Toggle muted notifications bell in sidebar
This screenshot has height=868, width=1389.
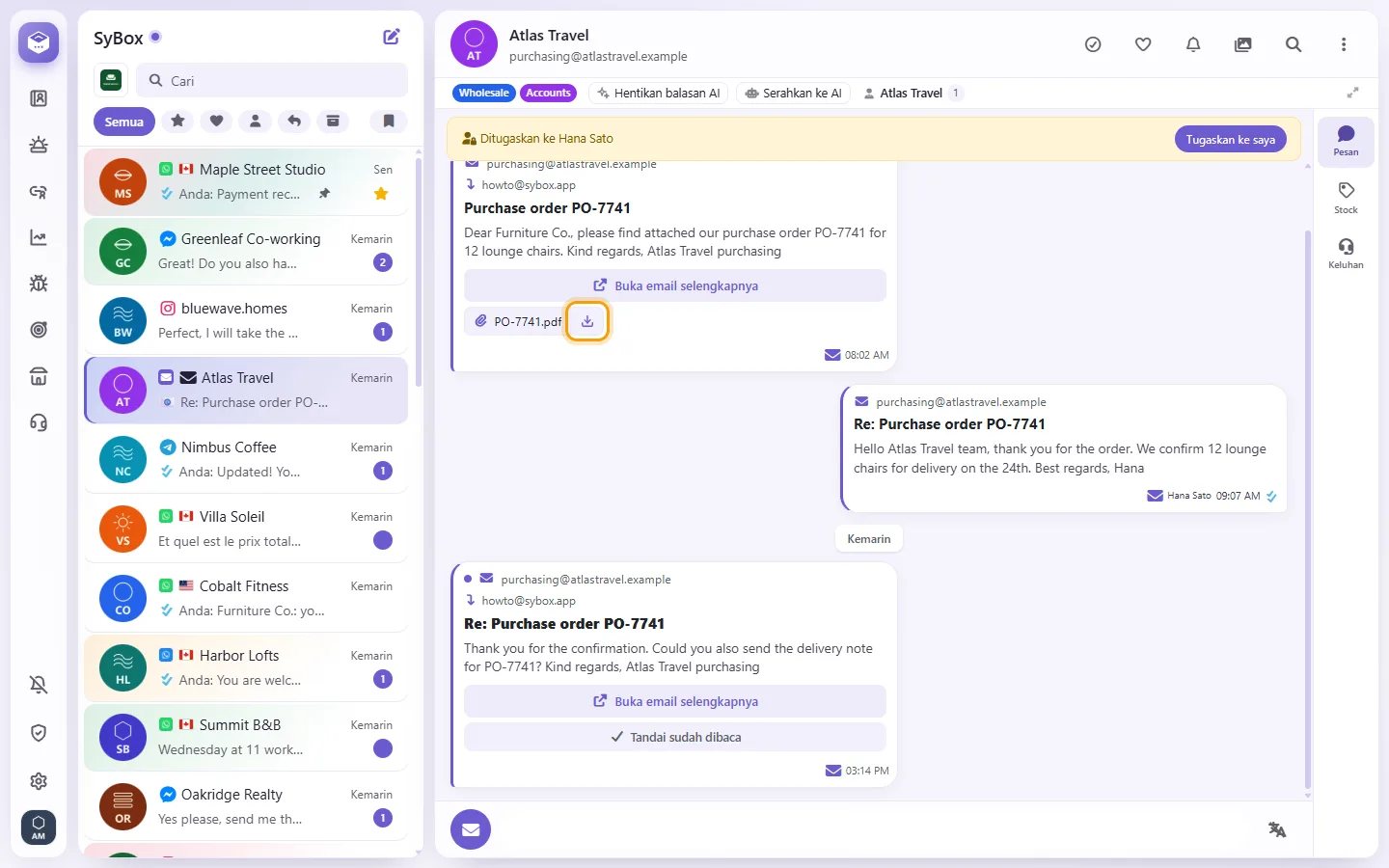(x=39, y=685)
